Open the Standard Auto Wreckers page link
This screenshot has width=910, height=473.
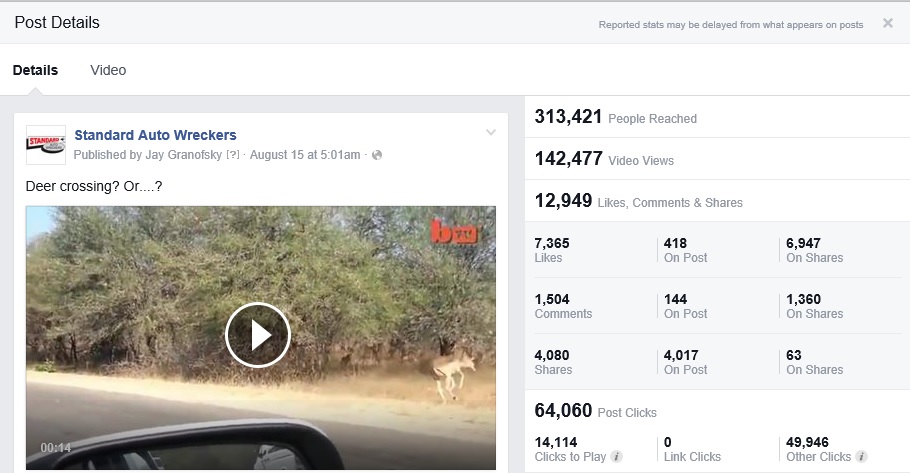tap(155, 135)
